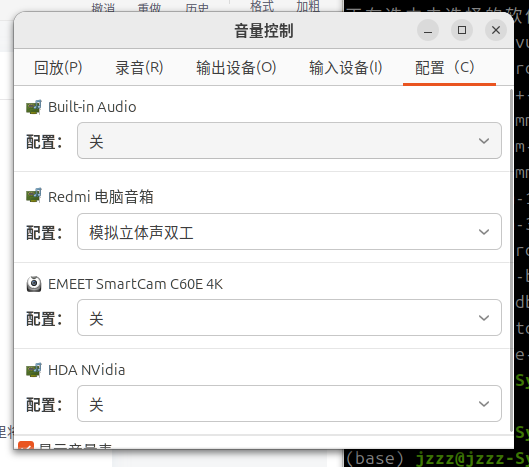Open Built-in Audio profile dropdown
The width and height of the screenshot is (529, 467).
coord(289,141)
